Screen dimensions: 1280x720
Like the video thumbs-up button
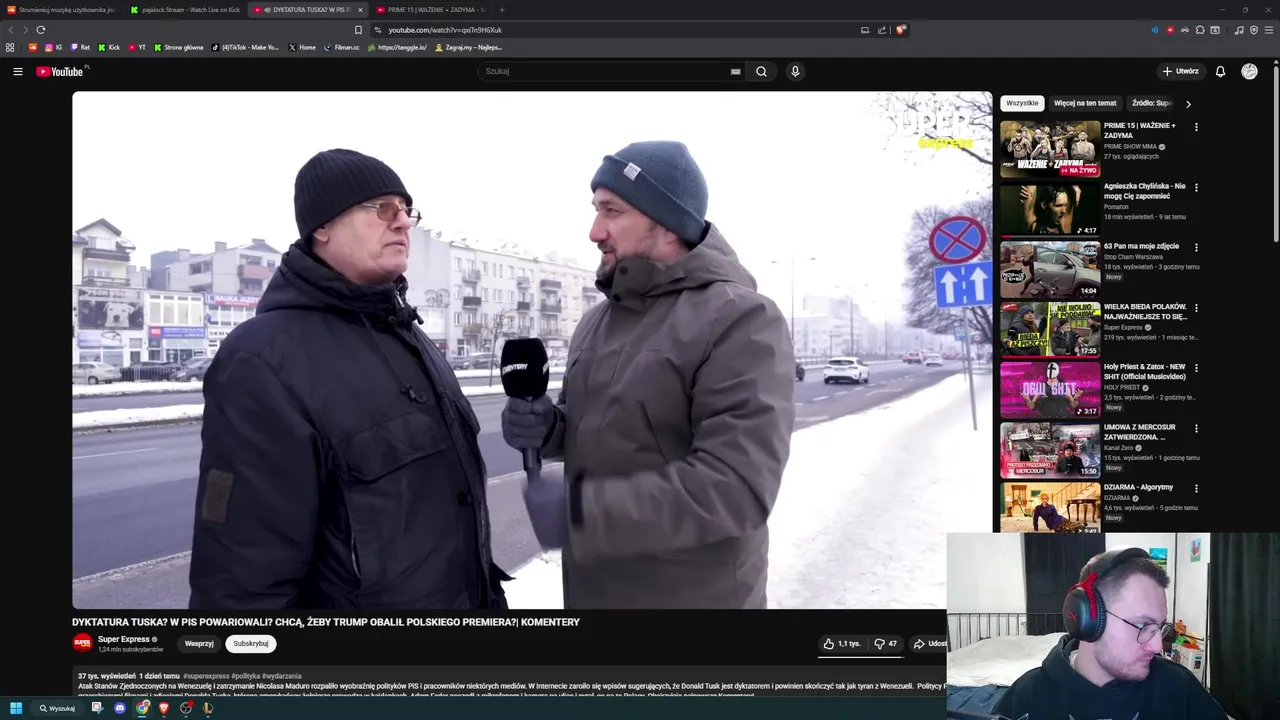click(x=842, y=644)
